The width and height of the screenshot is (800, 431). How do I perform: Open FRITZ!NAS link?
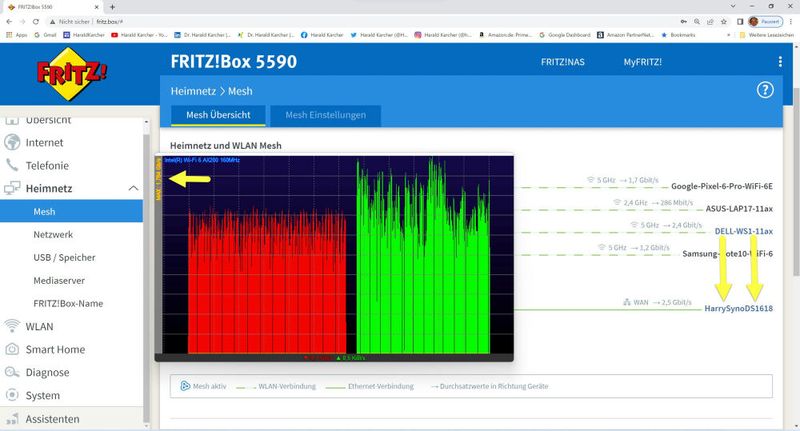pos(563,62)
